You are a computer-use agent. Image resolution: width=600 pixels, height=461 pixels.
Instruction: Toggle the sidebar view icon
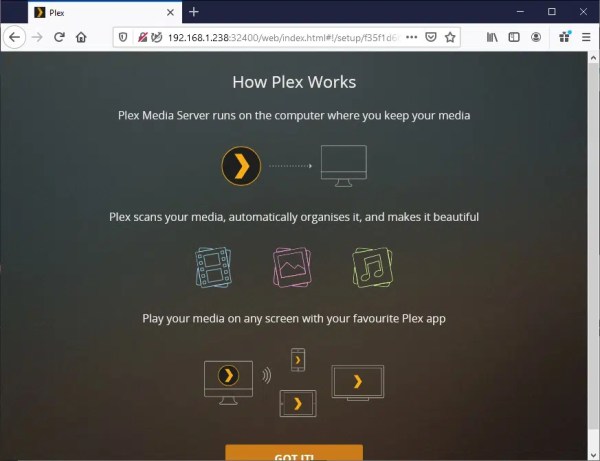tap(514, 37)
